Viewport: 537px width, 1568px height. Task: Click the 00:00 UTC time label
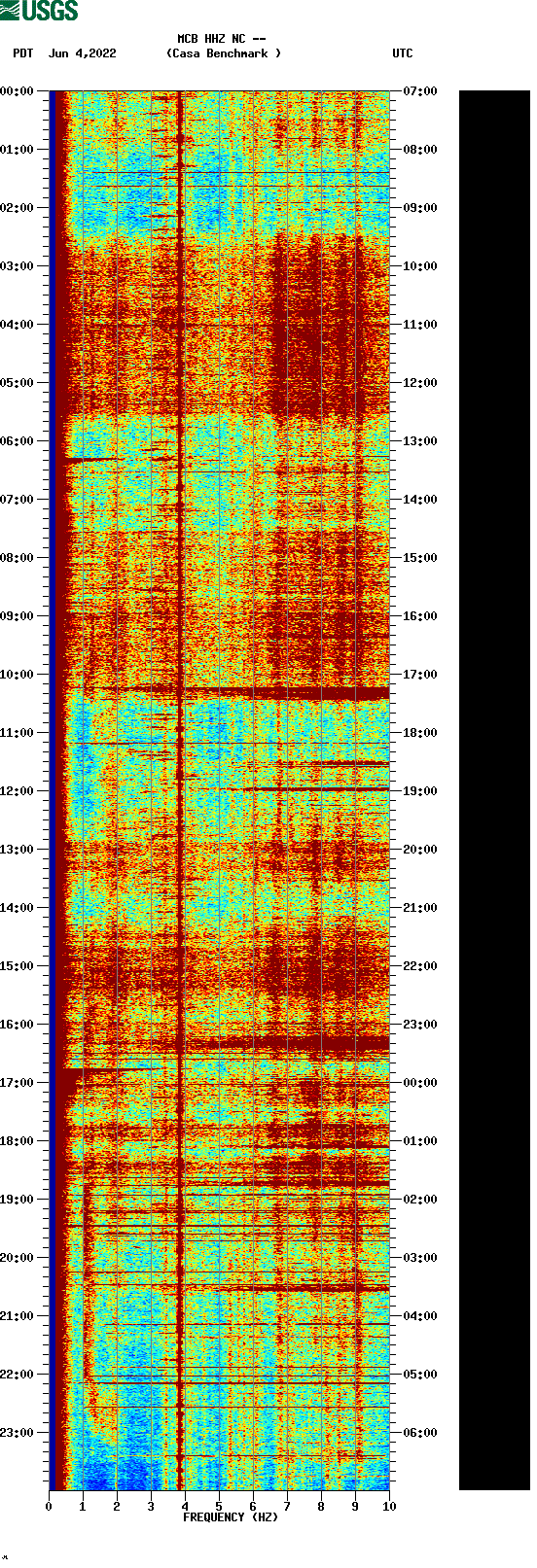[x=420, y=1083]
